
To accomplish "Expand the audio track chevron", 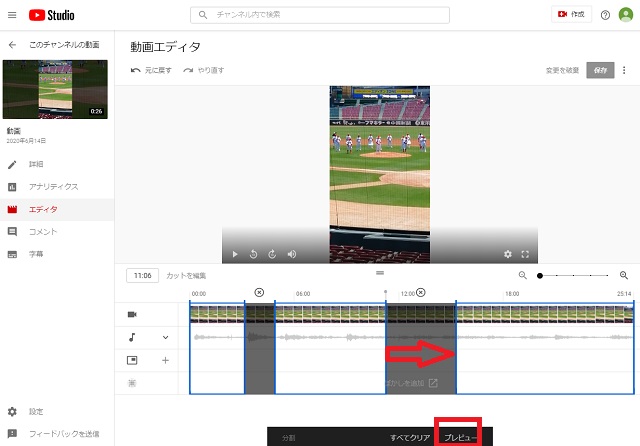I will coord(165,337).
